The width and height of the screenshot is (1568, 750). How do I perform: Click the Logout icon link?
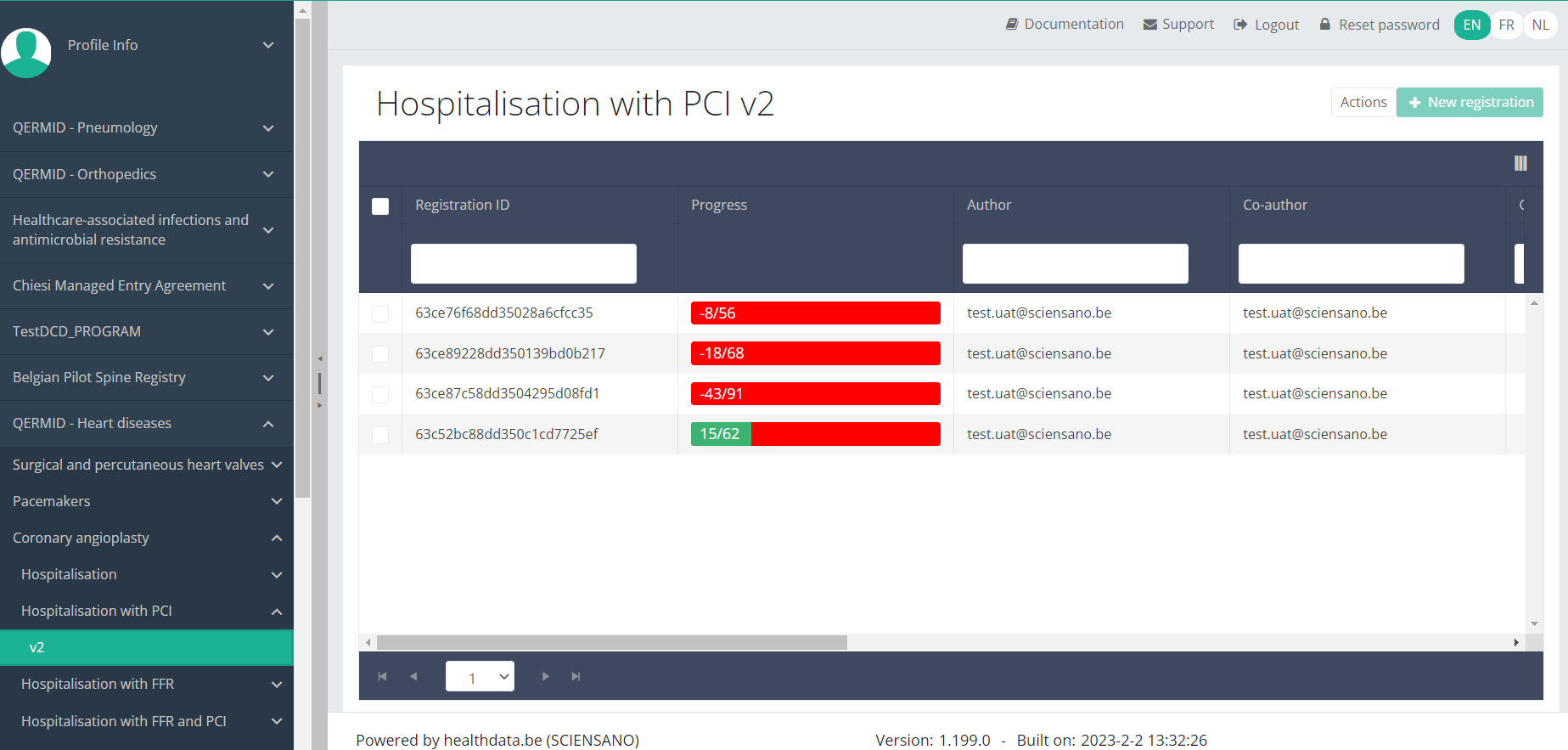1266,25
